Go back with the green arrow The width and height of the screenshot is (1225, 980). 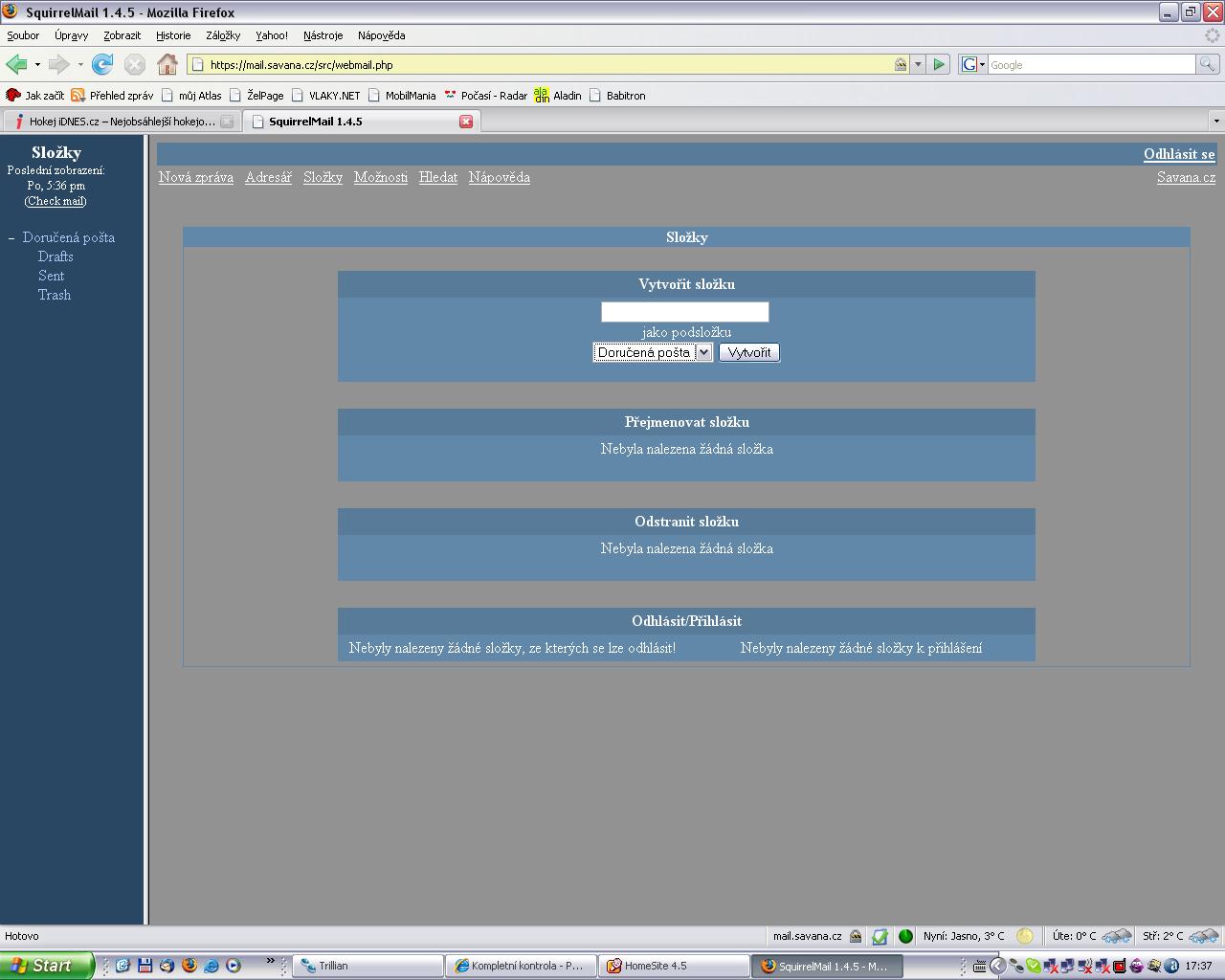[x=17, y=64]
